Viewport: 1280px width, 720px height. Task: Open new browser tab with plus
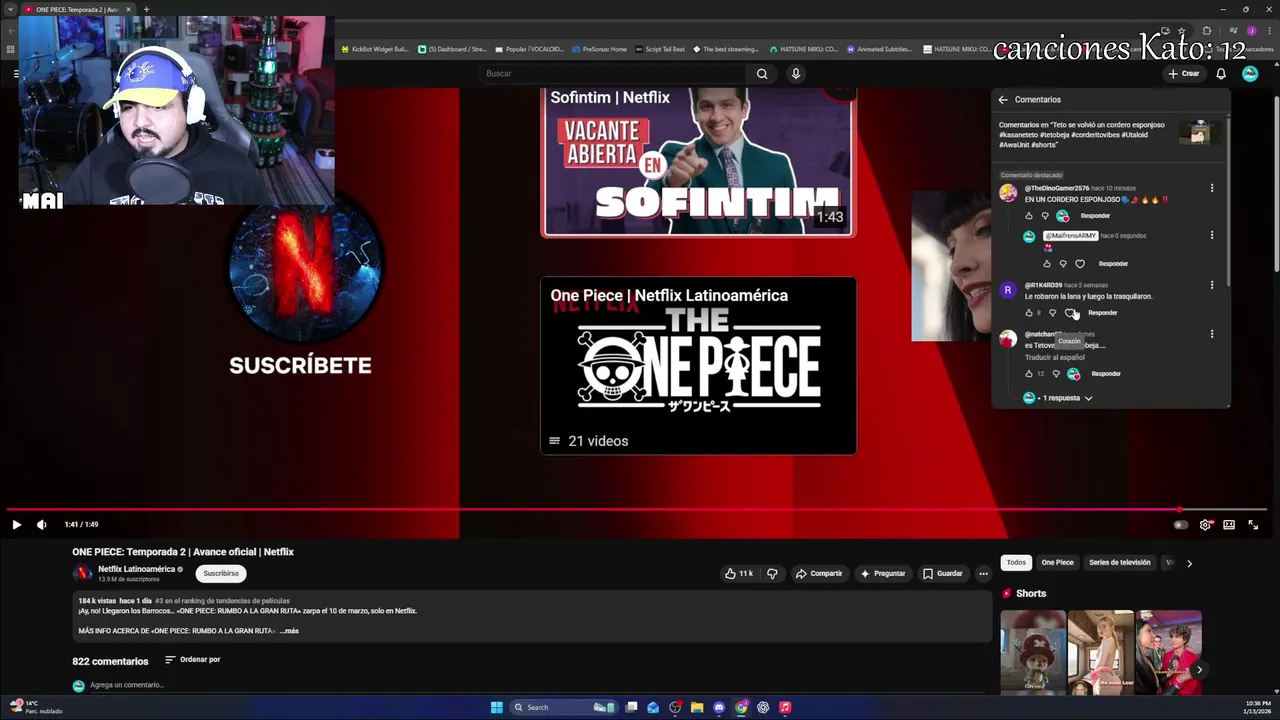coord(146,9)
